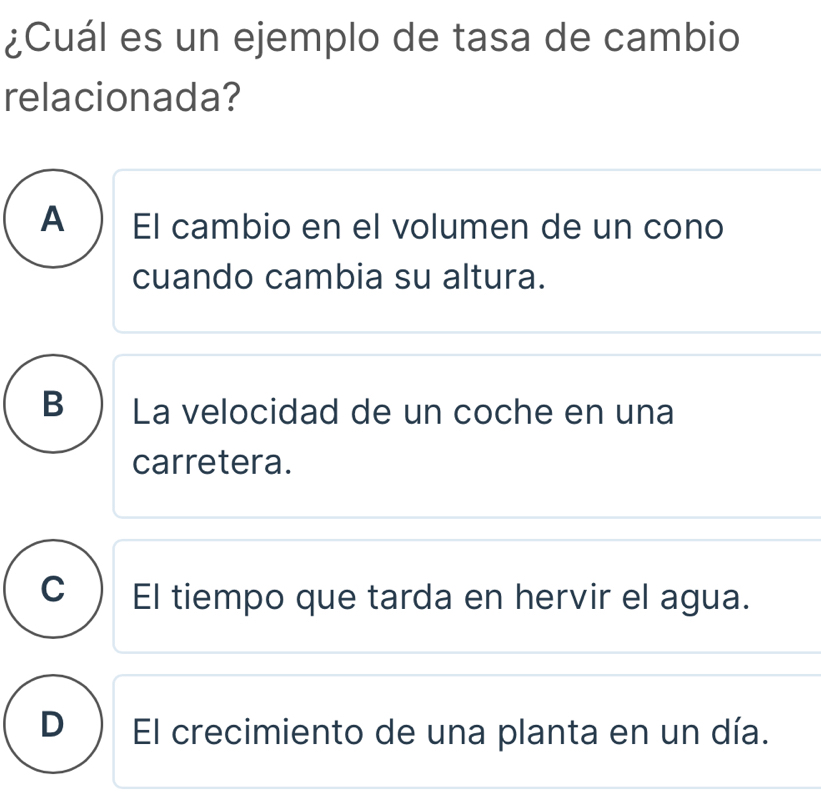Select the circle labeled A
The width and height of the screenshot is (821, 795).
(53, 218)
